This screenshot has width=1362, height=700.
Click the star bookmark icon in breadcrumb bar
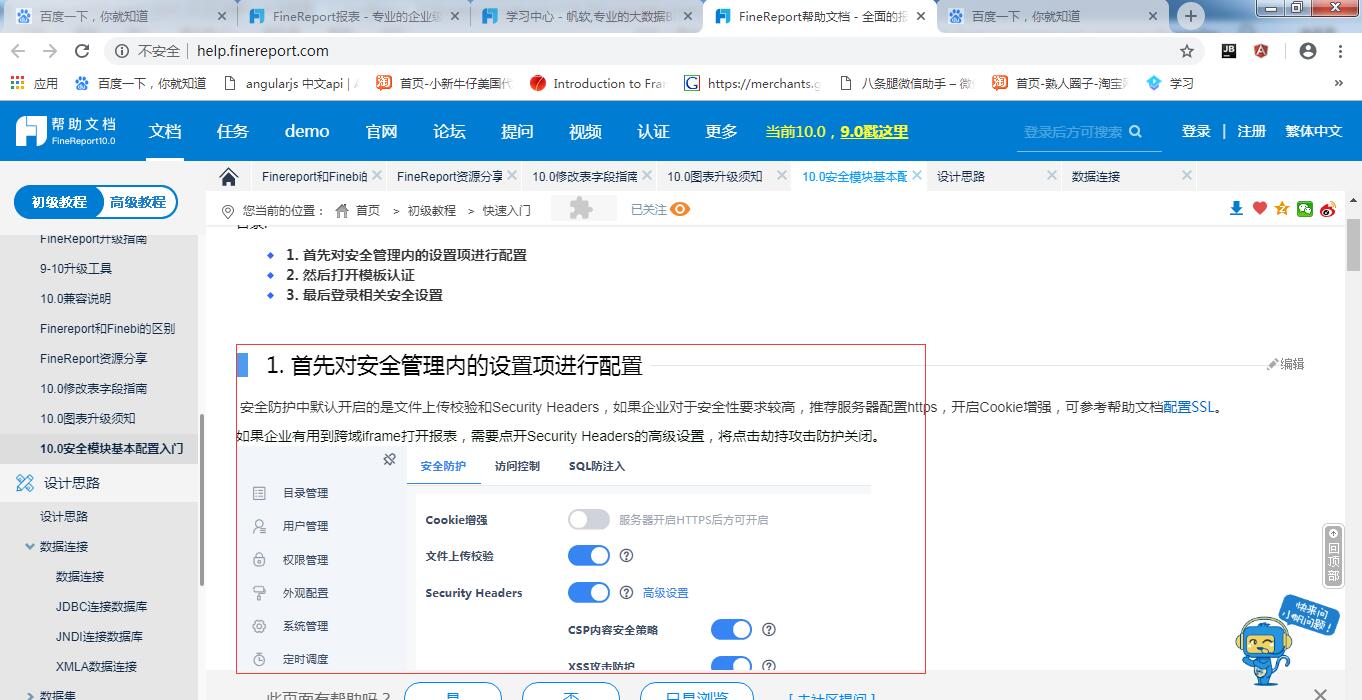click(x=1282, y=208)
